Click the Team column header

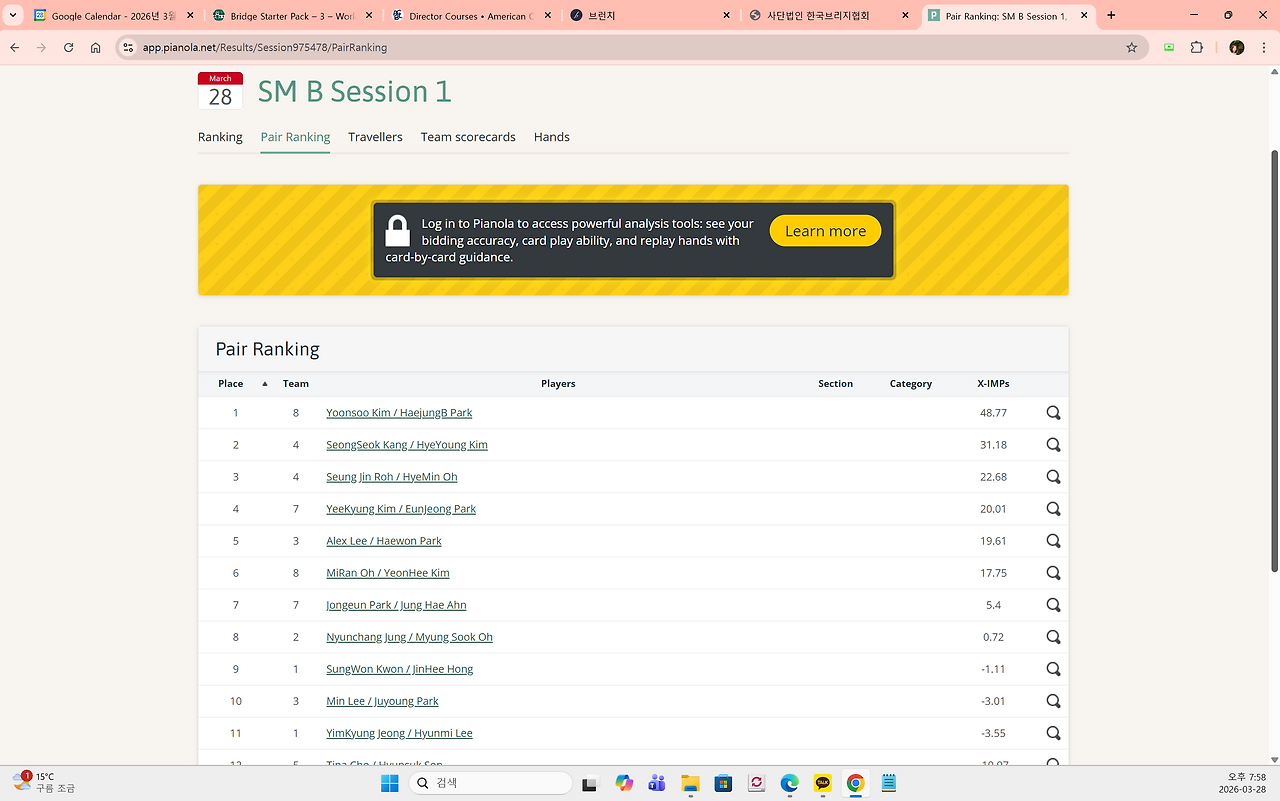[x=296, y=384]
